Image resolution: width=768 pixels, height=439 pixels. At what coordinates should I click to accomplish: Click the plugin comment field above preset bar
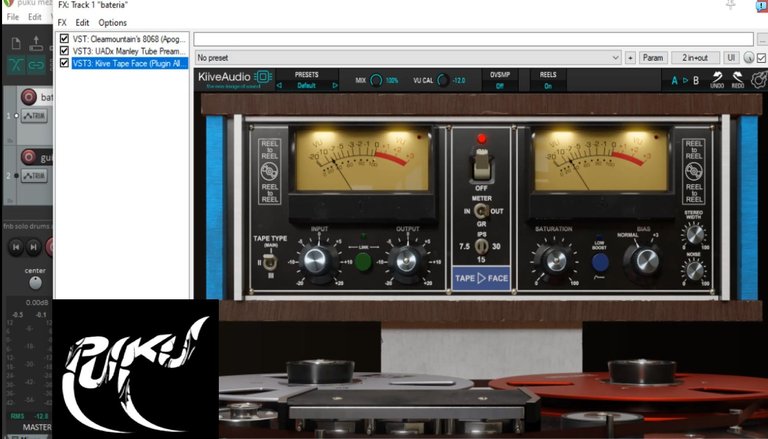point(473,39)
